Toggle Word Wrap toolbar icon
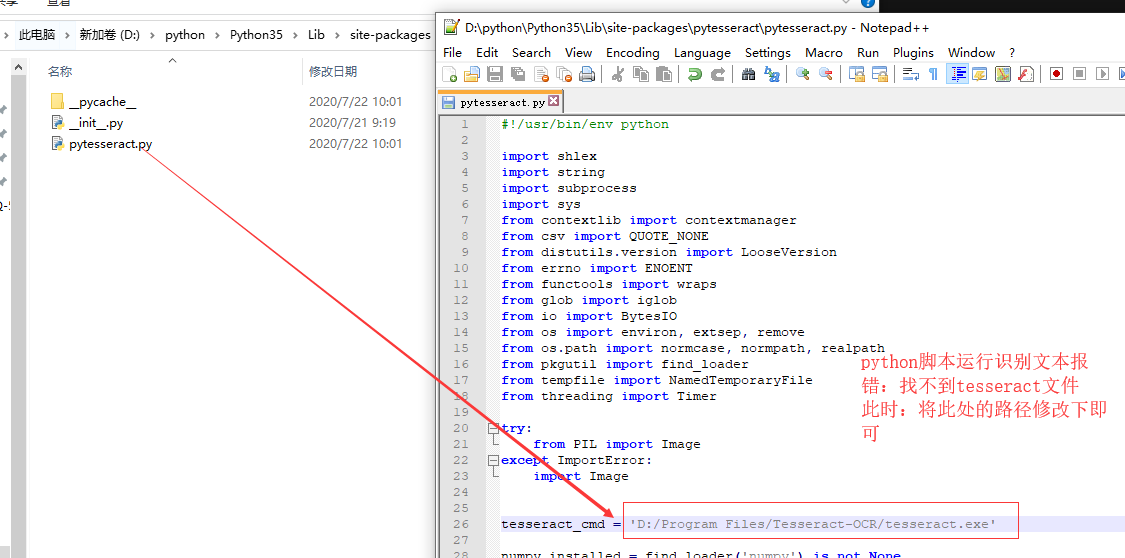This screenshot has height=558, width=1125. [911, 74]
